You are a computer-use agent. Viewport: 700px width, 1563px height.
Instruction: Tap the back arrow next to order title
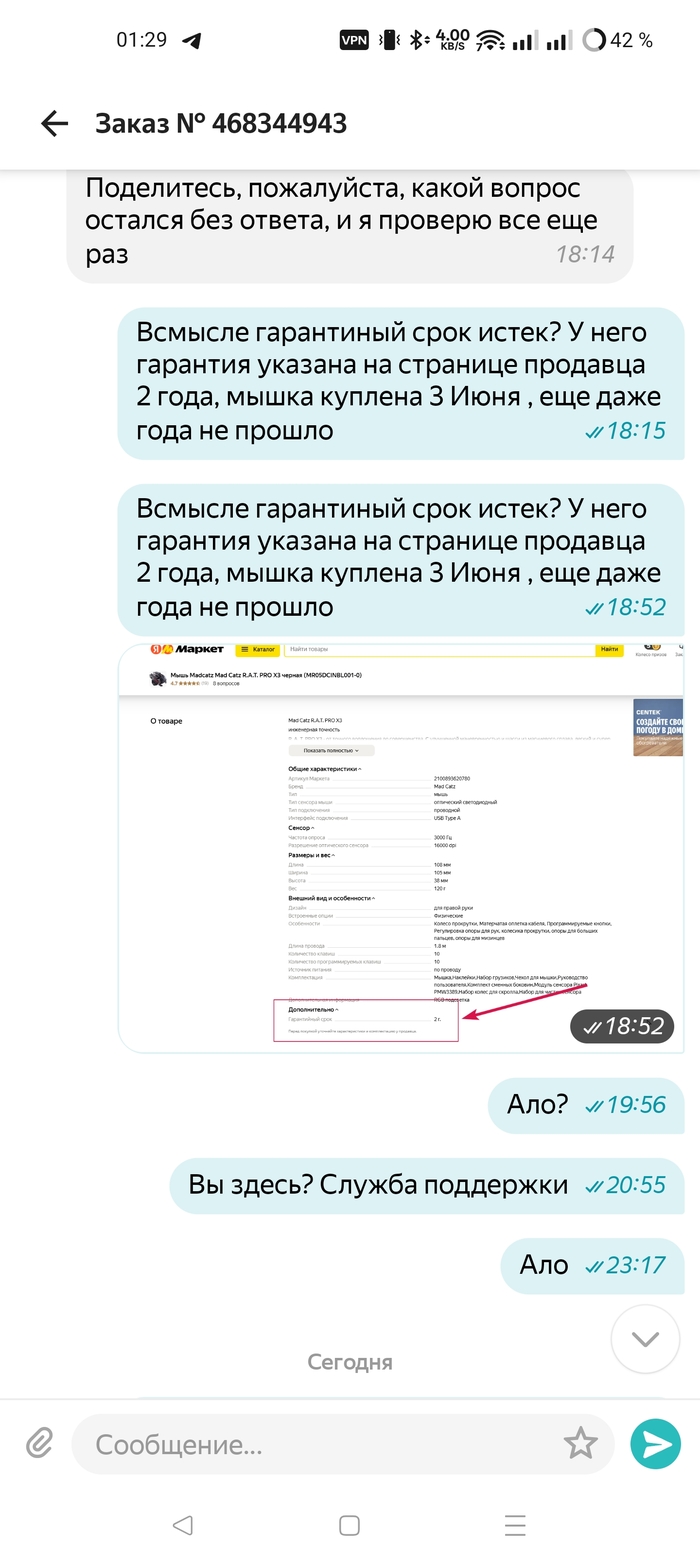pyautogui.click(x=54, y=123)
